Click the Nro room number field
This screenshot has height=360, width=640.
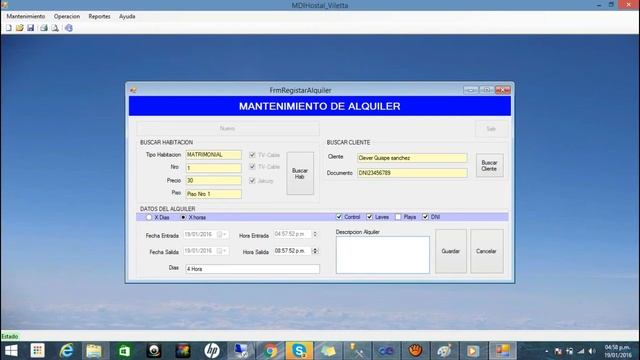(x=213, y=168)
